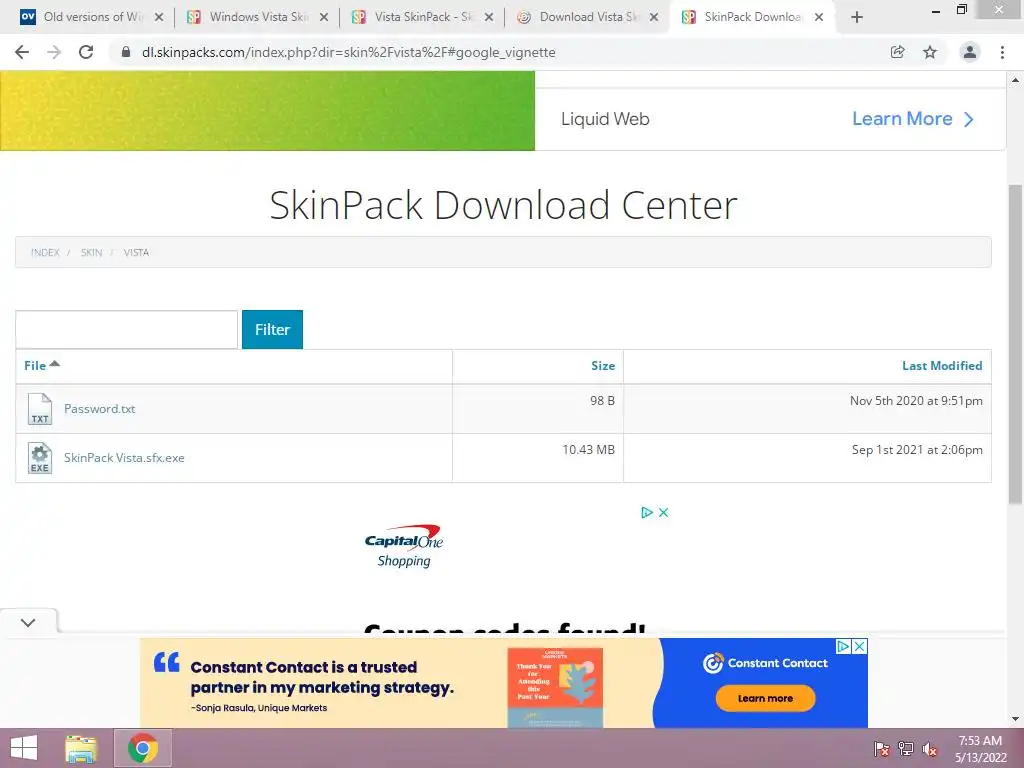Image resolution: width=1024 pixels, height=768 pixels.
Task: Open Action Center flag tray icon
Action: coord(882,749)
